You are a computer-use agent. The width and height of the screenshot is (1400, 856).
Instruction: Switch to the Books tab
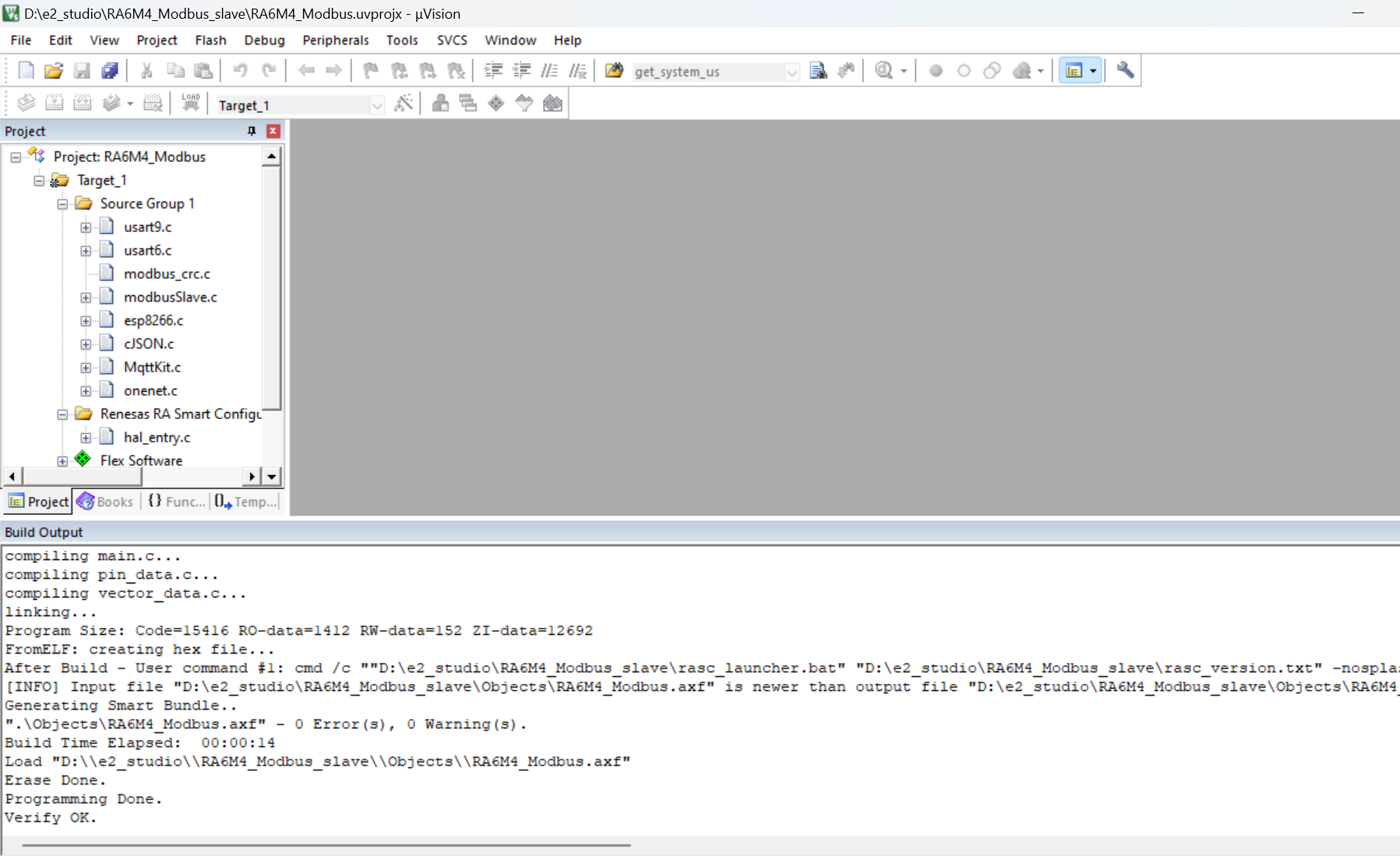(105, 502)
